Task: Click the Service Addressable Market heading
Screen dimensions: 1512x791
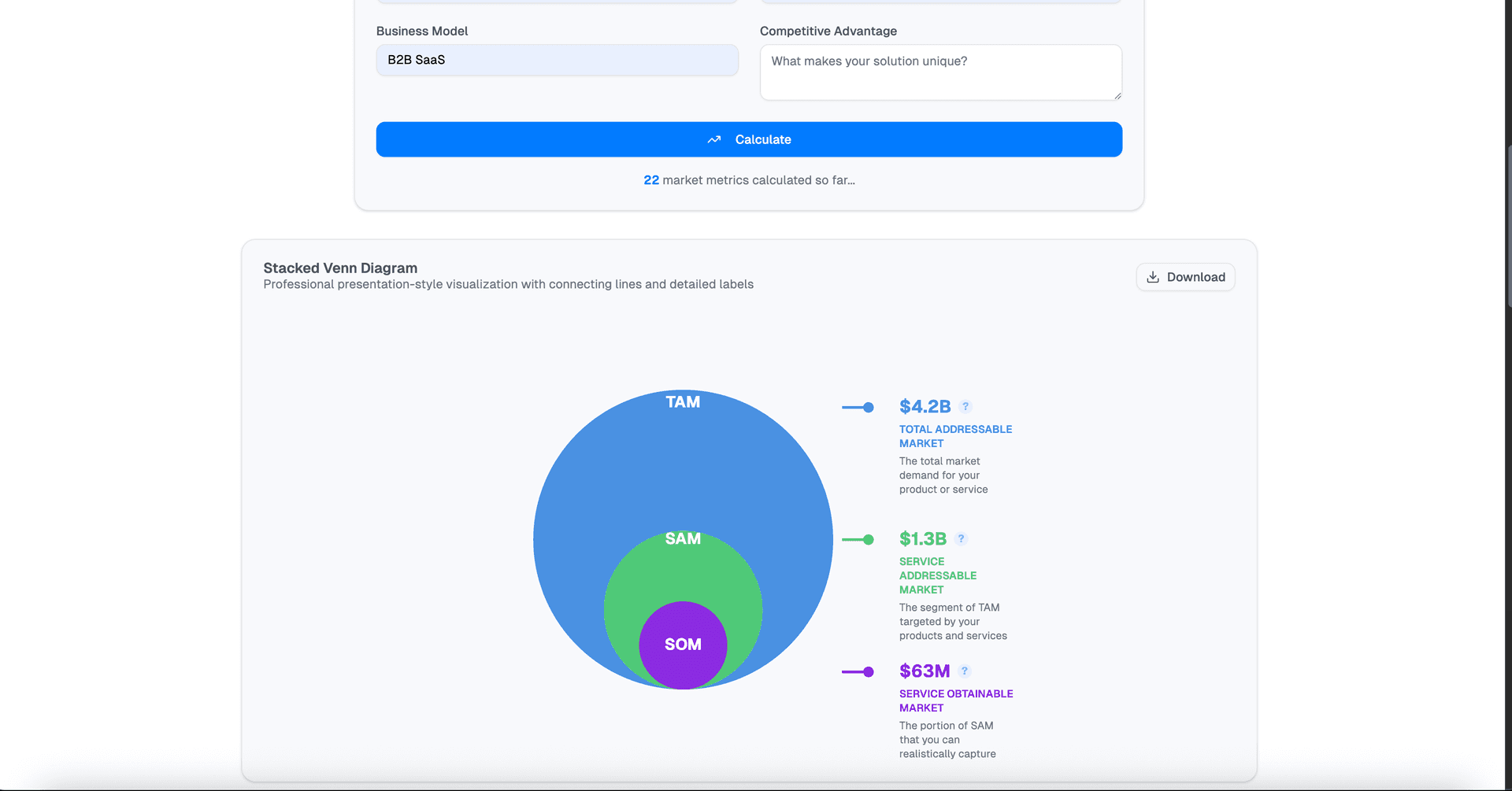Action: point(937,575)
